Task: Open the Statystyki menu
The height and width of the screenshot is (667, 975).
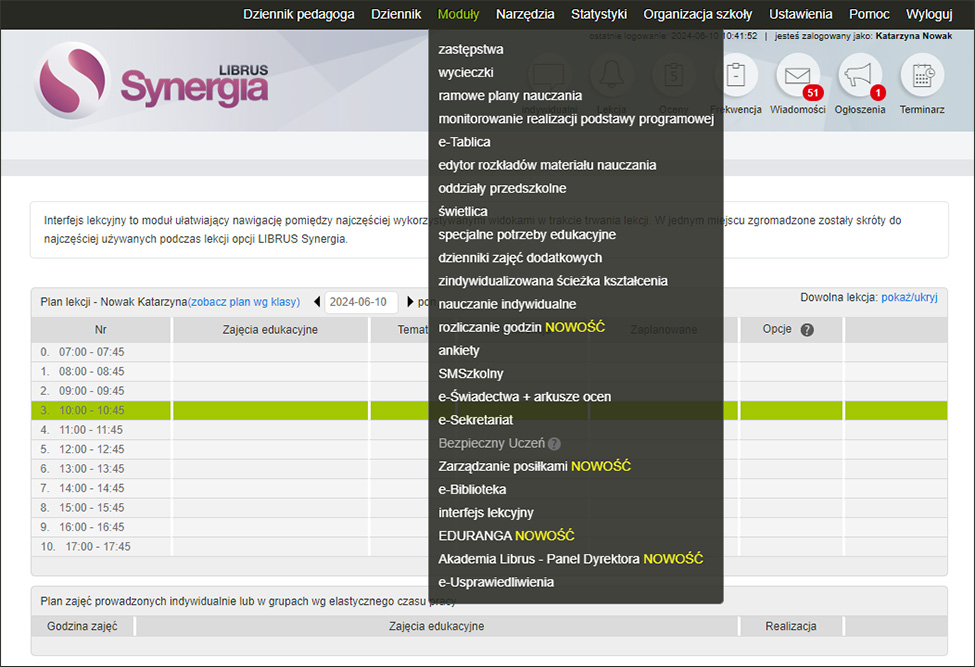Action: point(599,14)
